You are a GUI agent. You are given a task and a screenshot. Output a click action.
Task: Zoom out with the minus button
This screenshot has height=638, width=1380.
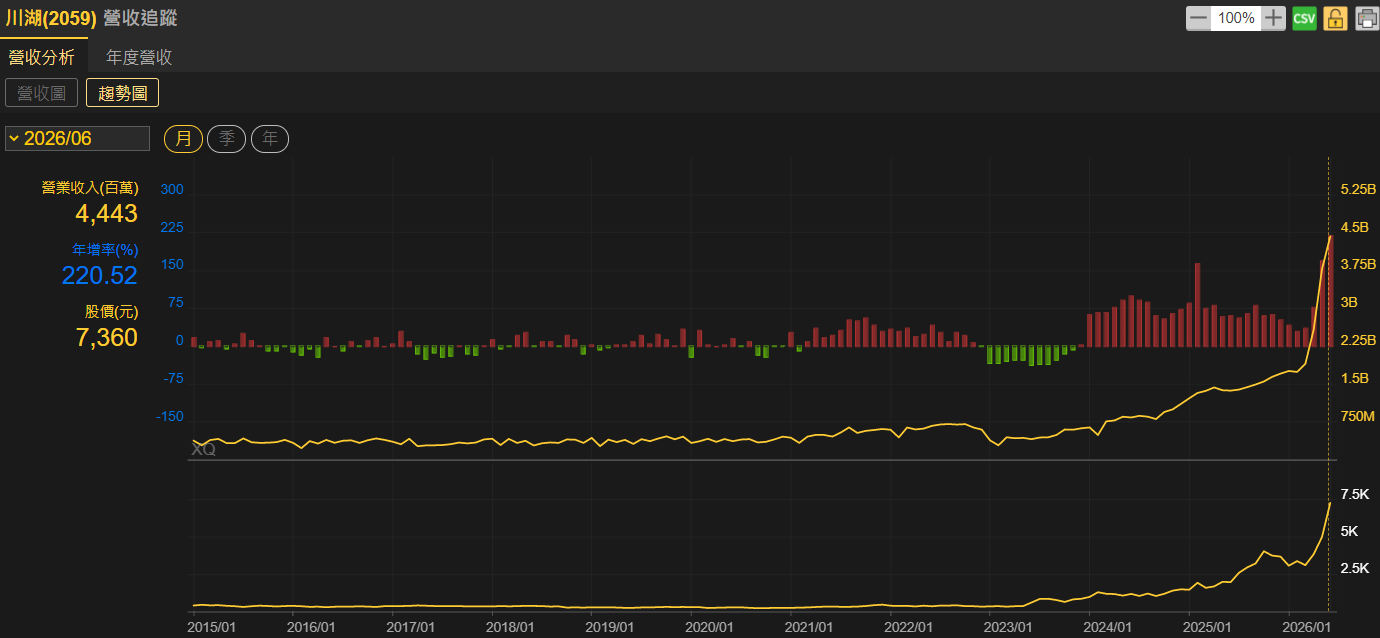pyautogui.click(x=1198, y=18)
